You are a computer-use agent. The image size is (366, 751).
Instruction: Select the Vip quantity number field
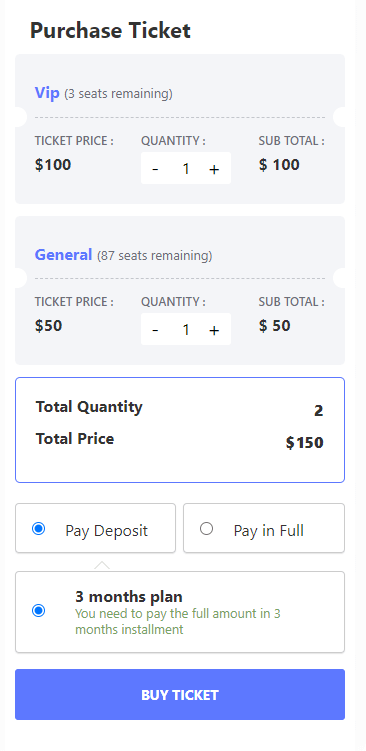tap(185, 169)
